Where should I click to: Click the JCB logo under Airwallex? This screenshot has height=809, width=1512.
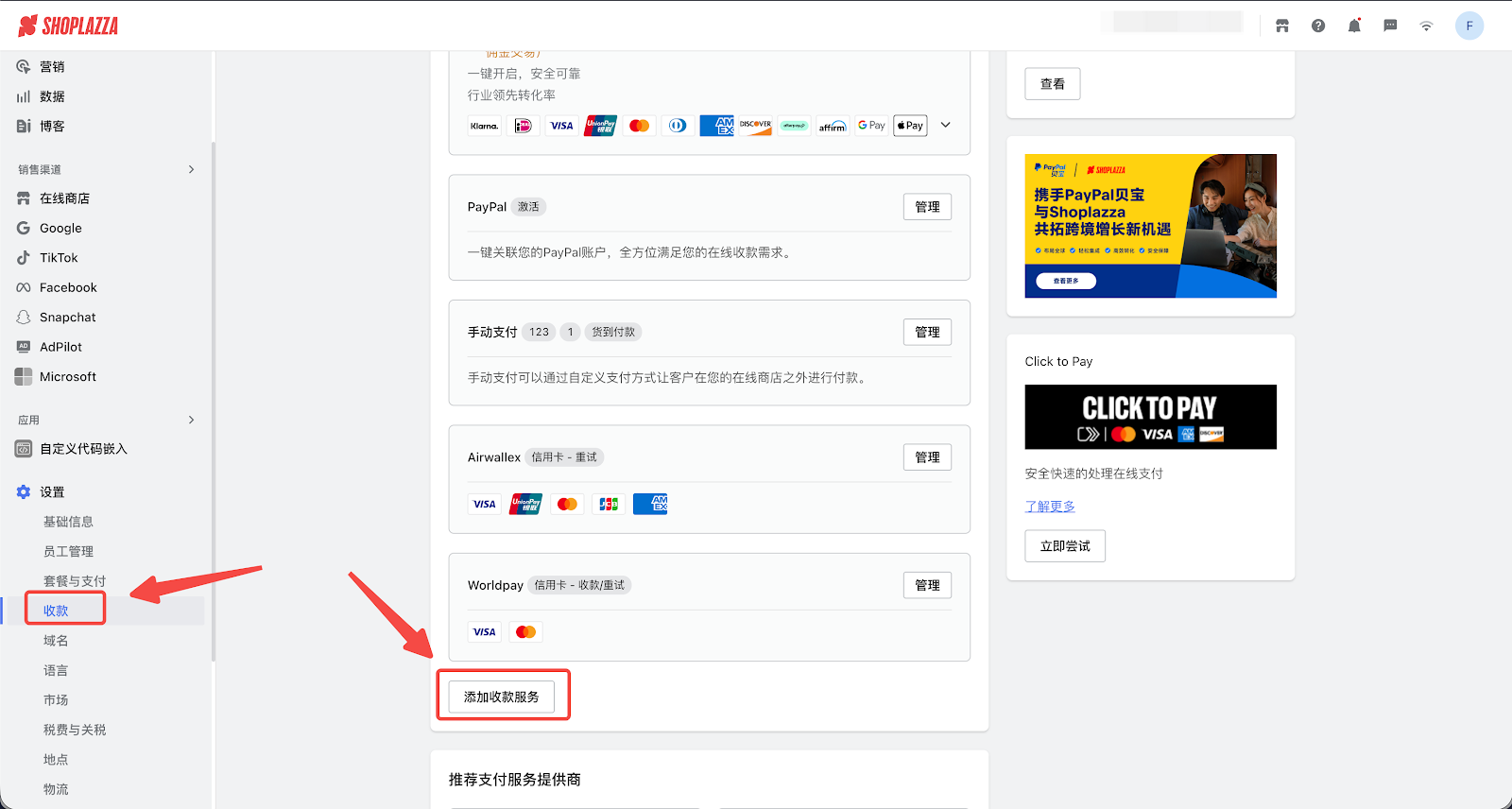point(610,504)
